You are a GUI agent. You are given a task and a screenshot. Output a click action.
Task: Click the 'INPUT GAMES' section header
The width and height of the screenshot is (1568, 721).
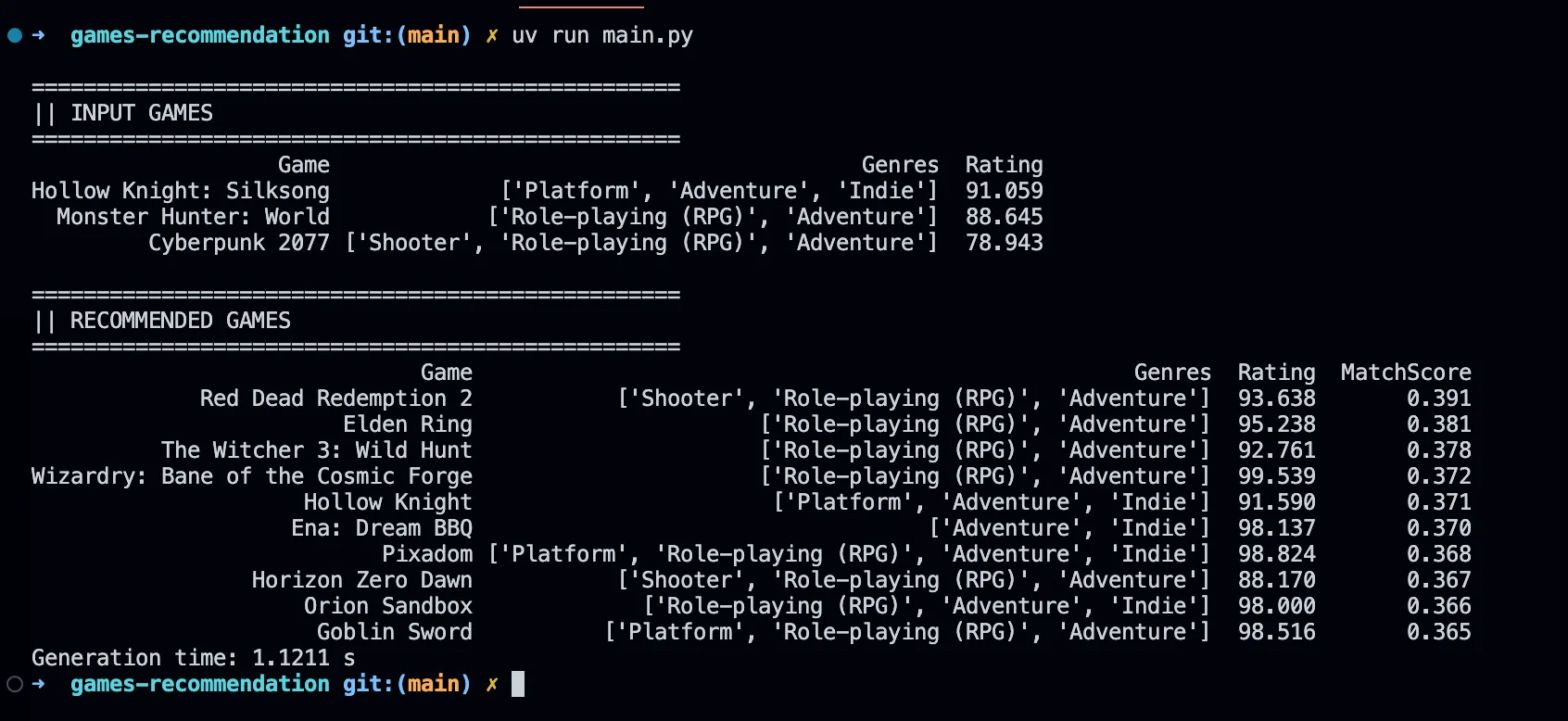click(x=141, y=113)
